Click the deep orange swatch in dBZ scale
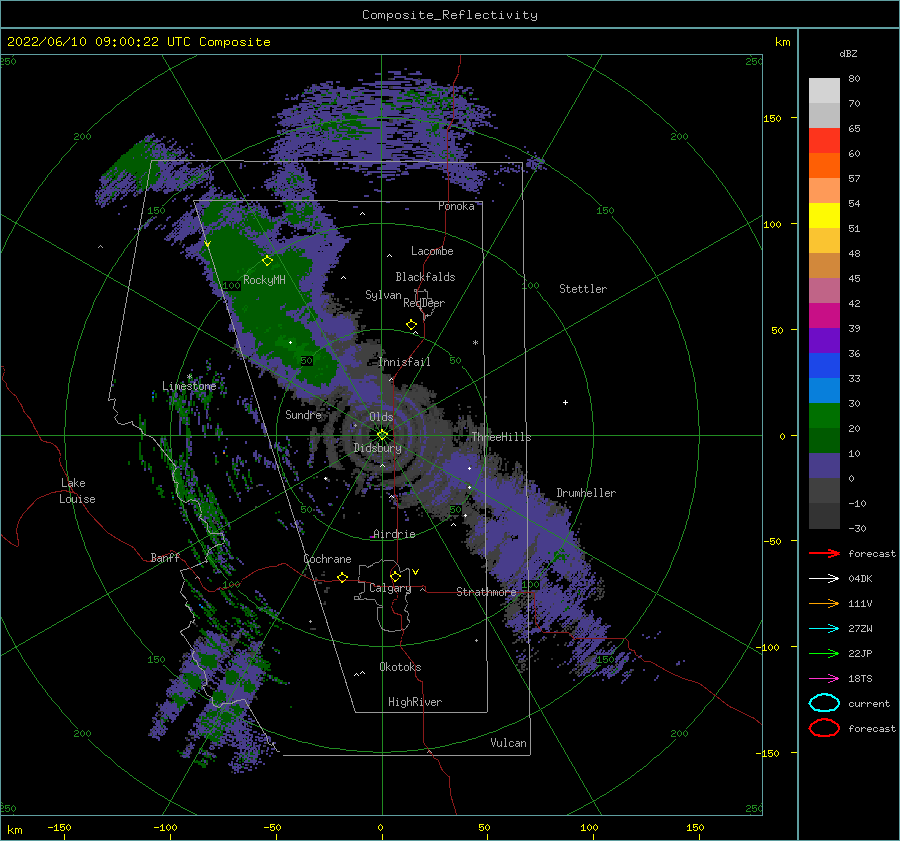This screenshot has width=900, height=841. (824, 166)
